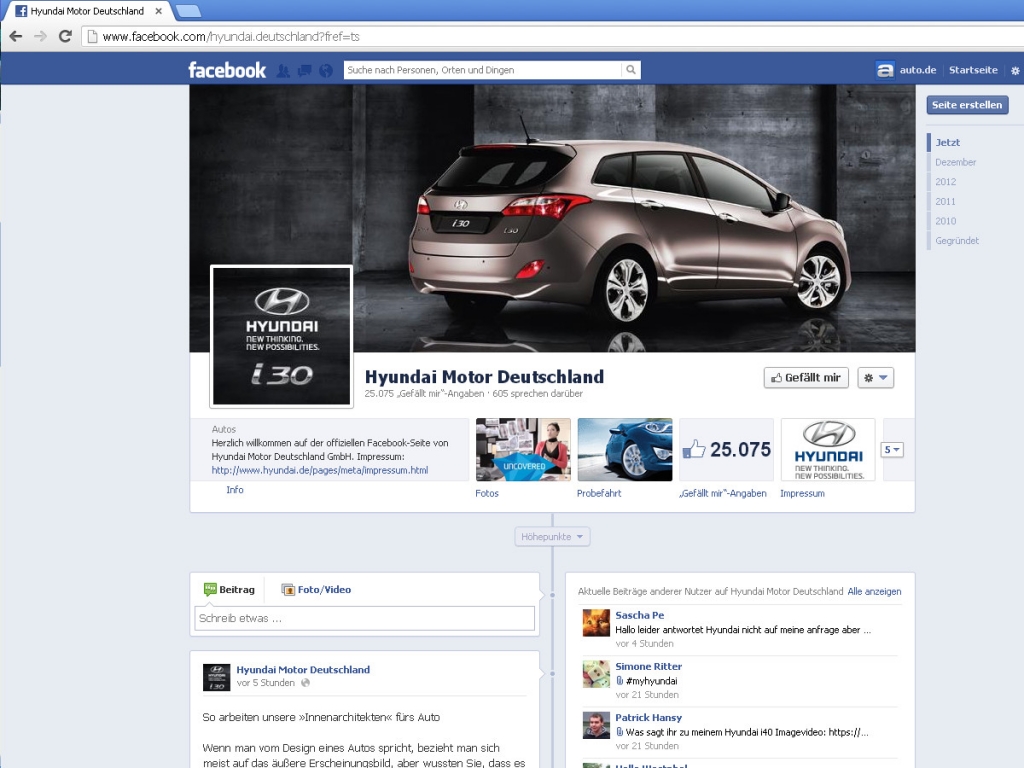
Task: Jump to 2011 in timeline
Action: (945, 201)
